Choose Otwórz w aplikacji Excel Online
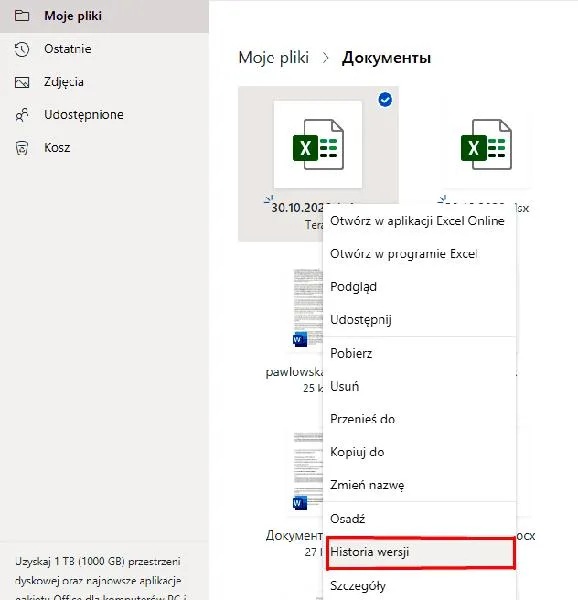This screenshot has width=578, height=600. (x=419, y=221)
